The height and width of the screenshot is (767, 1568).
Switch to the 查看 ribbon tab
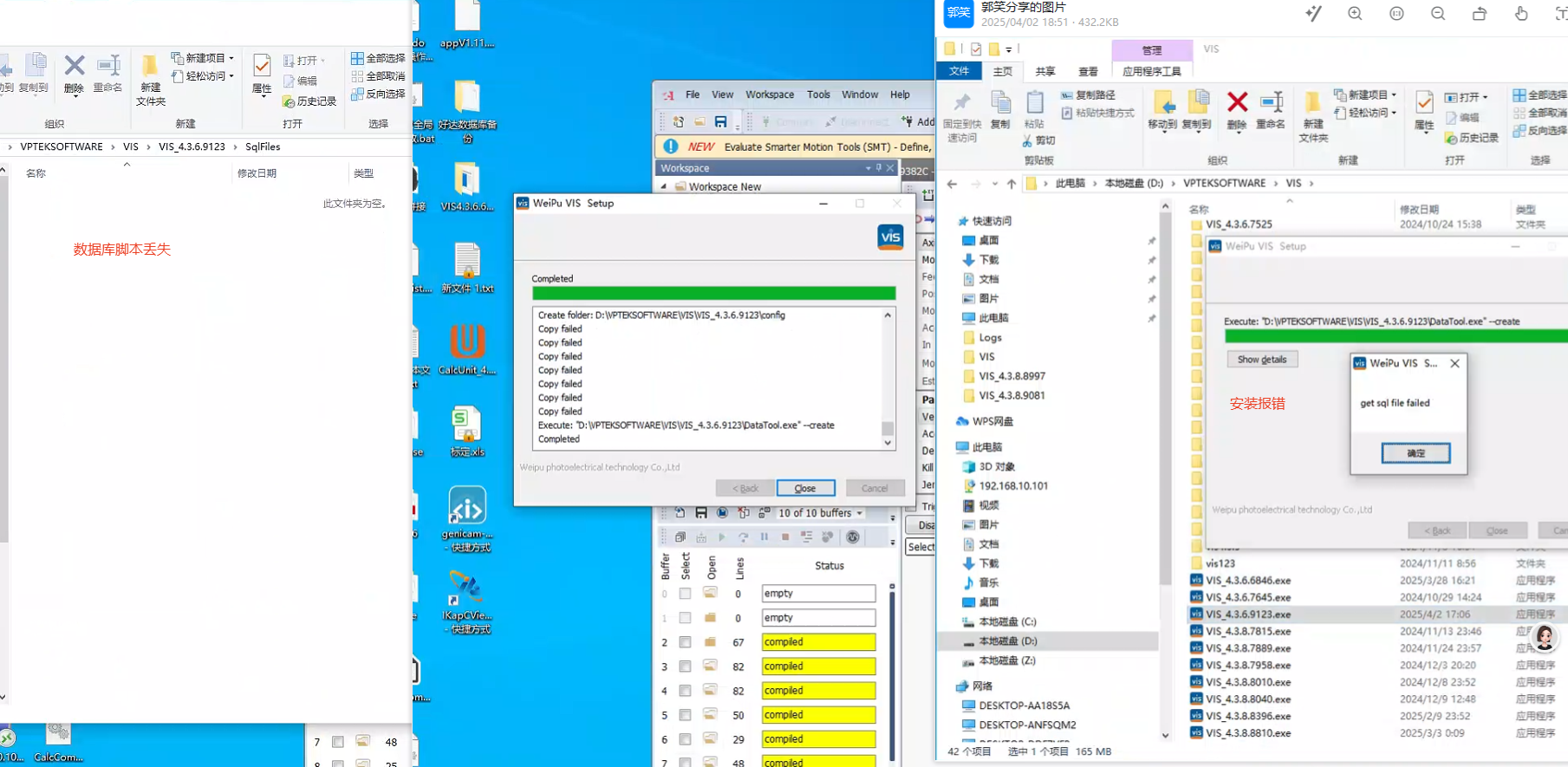[1088, 71]
